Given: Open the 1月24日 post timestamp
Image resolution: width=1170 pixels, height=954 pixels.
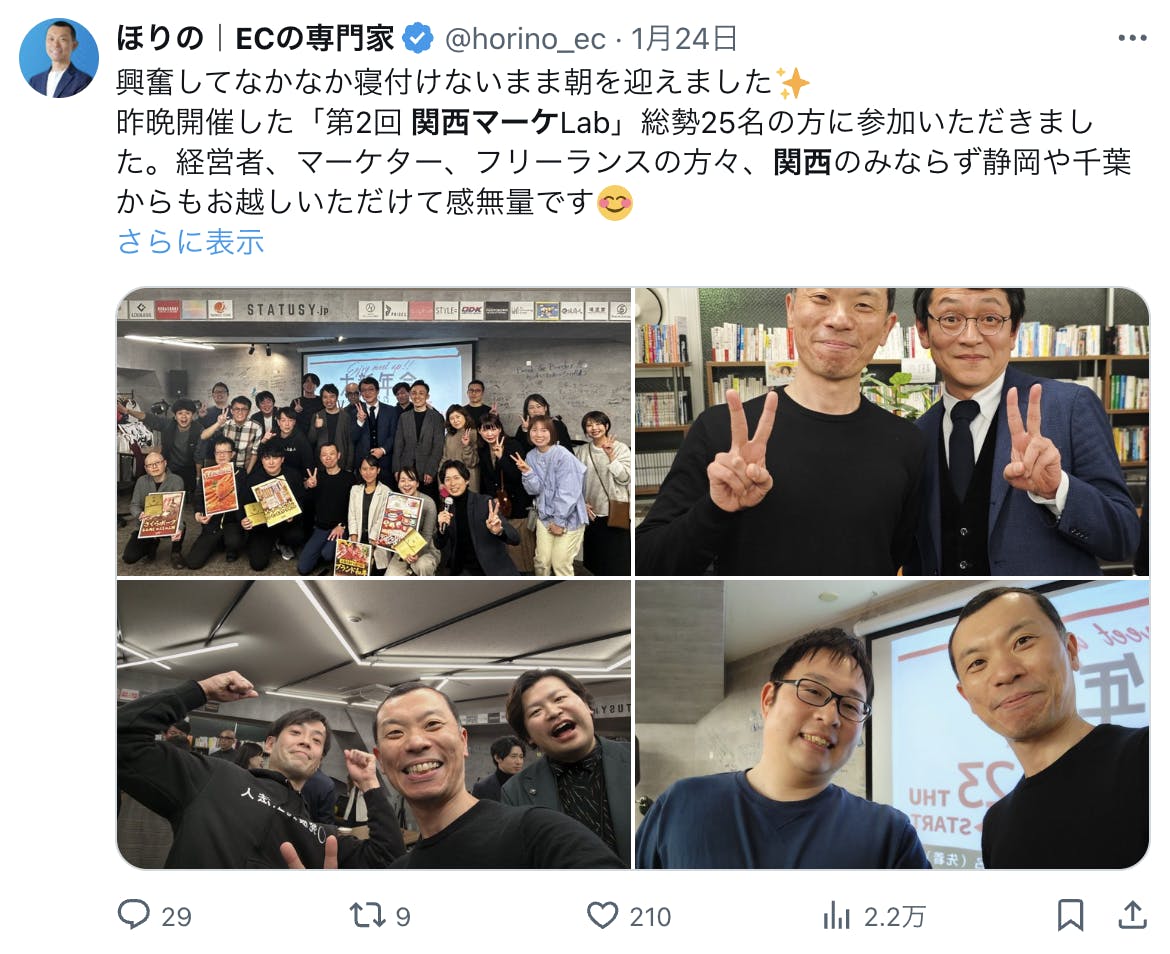Looking at the screenshot, I should tap(684, 39).
